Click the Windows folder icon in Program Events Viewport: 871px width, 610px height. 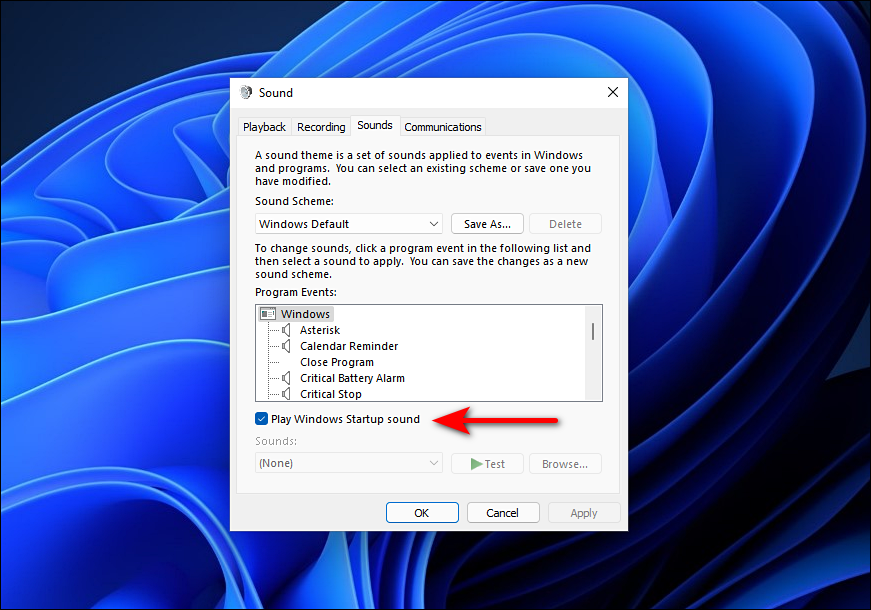[267, 313]
